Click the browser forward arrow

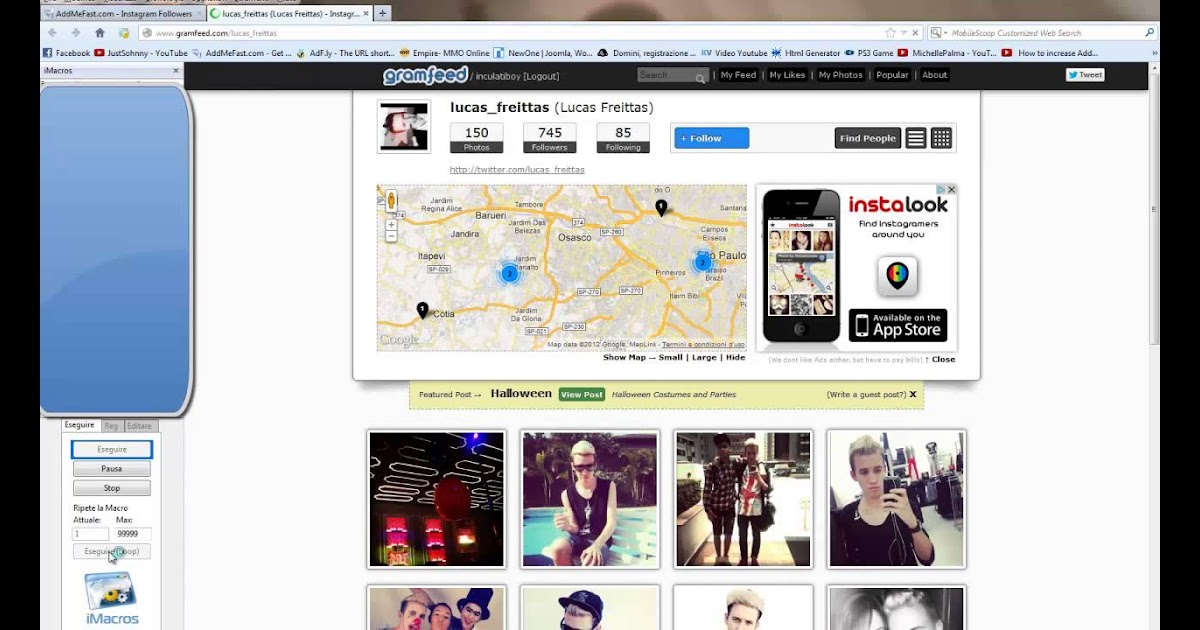tap(75, 33)
